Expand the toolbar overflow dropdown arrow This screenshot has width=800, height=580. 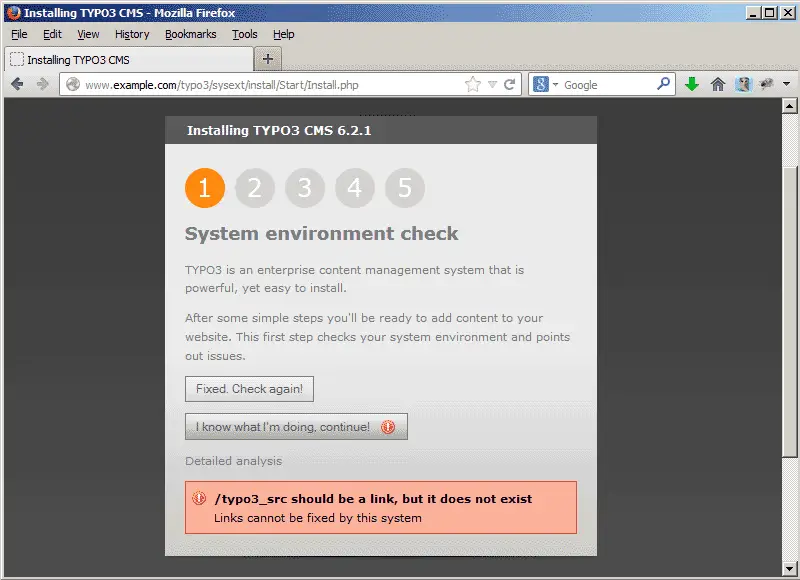coord(787,84)
